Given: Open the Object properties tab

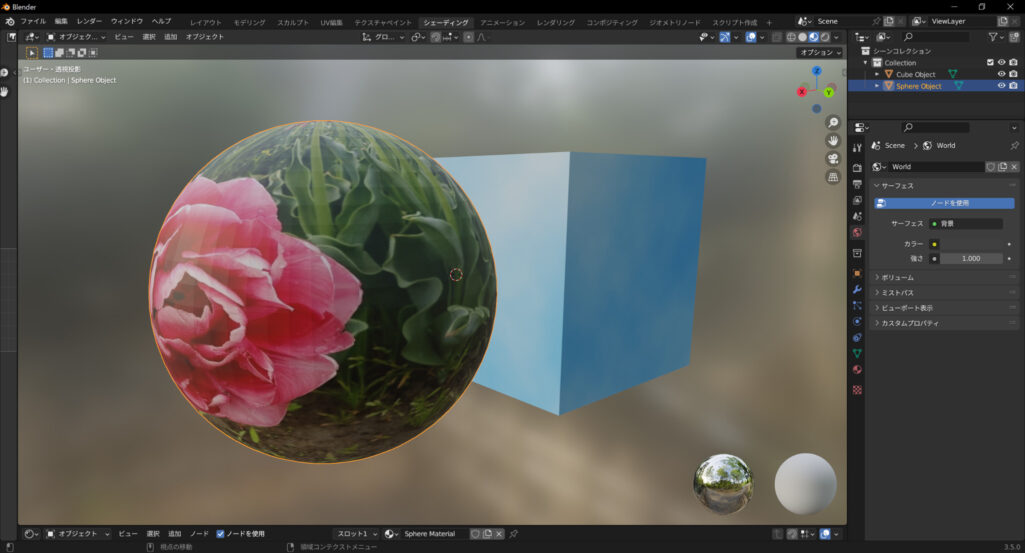Looking at the screenshot, I should pyautogui.click(x=857, y=273).
